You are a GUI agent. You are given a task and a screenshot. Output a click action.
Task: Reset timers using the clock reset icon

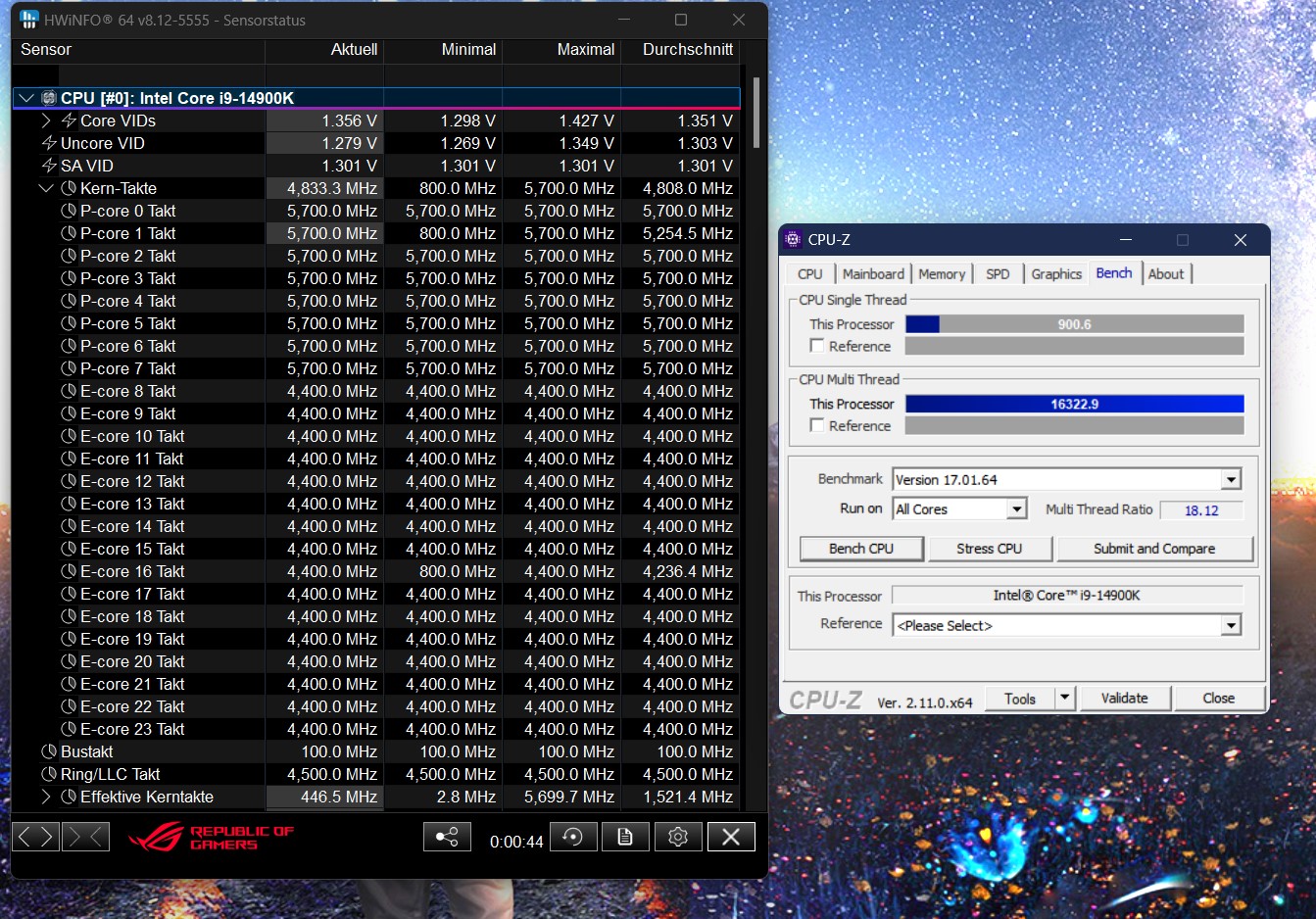pyautogui.click(x=572, y=836)
